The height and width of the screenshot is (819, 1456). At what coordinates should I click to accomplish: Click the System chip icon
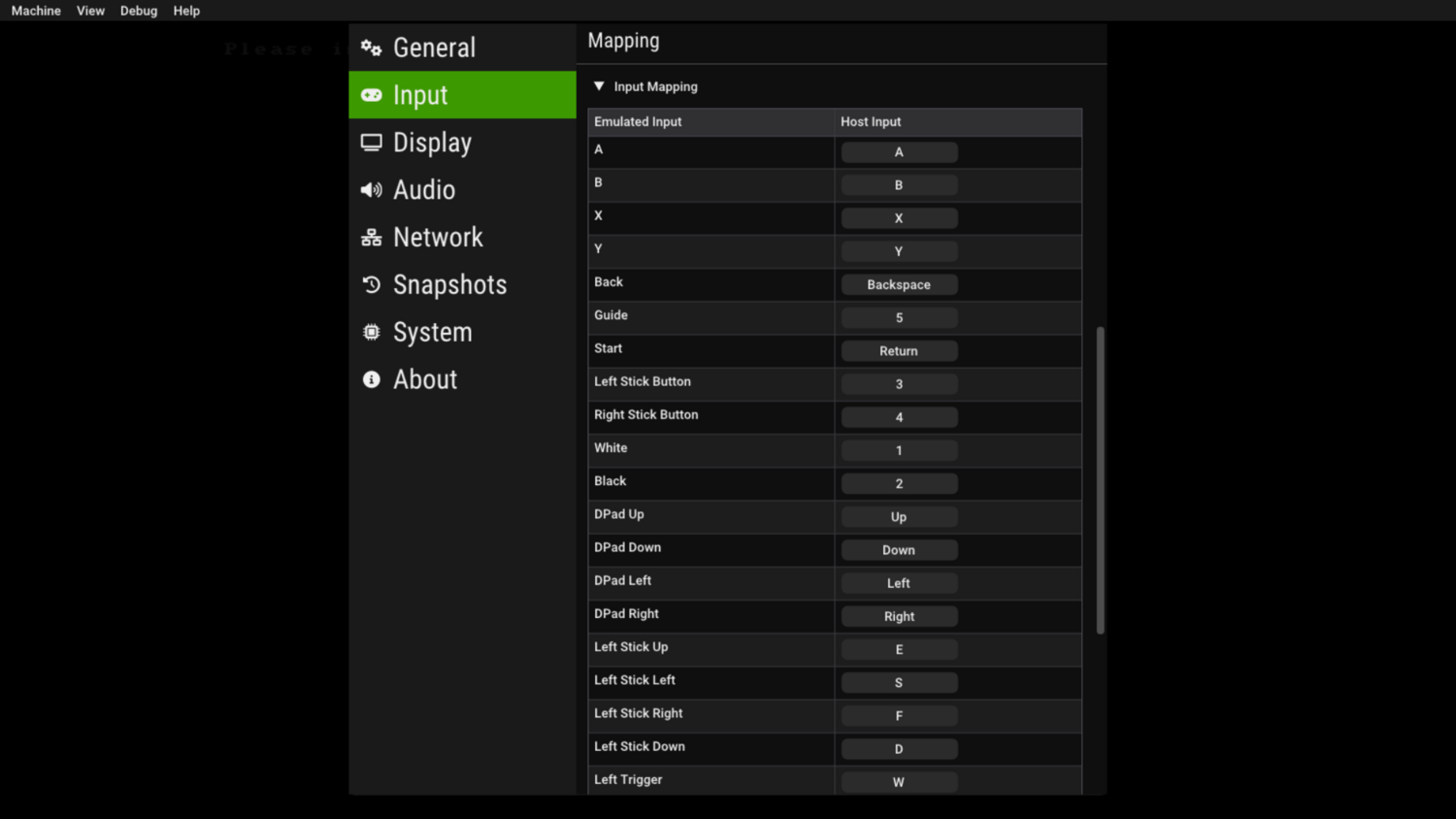tap(371, 332)
